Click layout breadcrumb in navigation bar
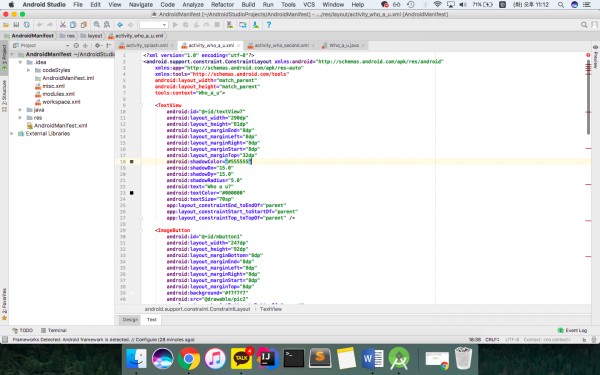 coord(91,36)
